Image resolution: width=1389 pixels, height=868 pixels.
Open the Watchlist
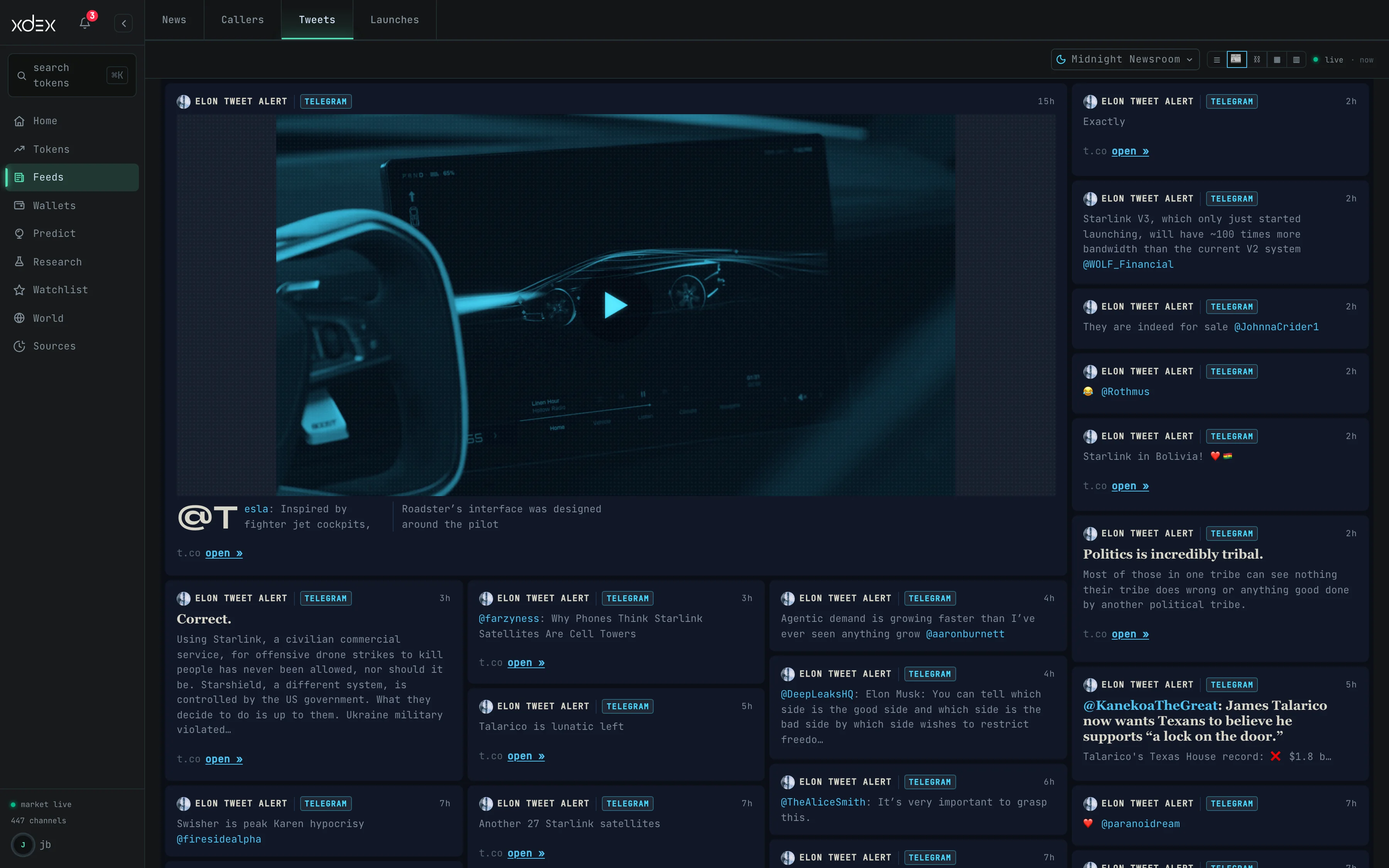pyautogui.click(x=72, y=290)
